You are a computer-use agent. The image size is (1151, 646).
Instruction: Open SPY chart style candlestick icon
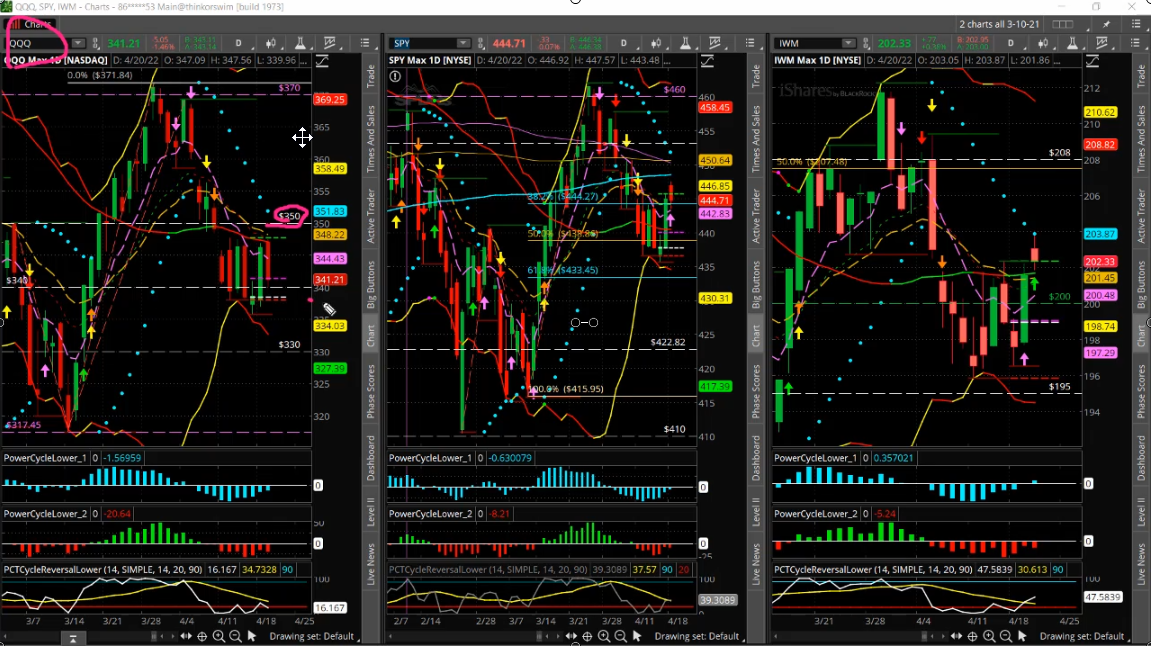click(656, 43)
